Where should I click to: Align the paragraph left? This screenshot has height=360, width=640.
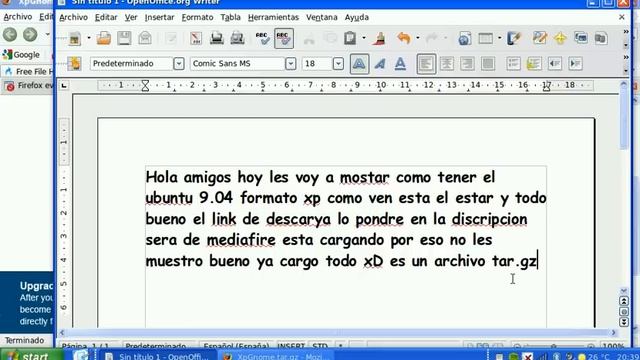426,64
